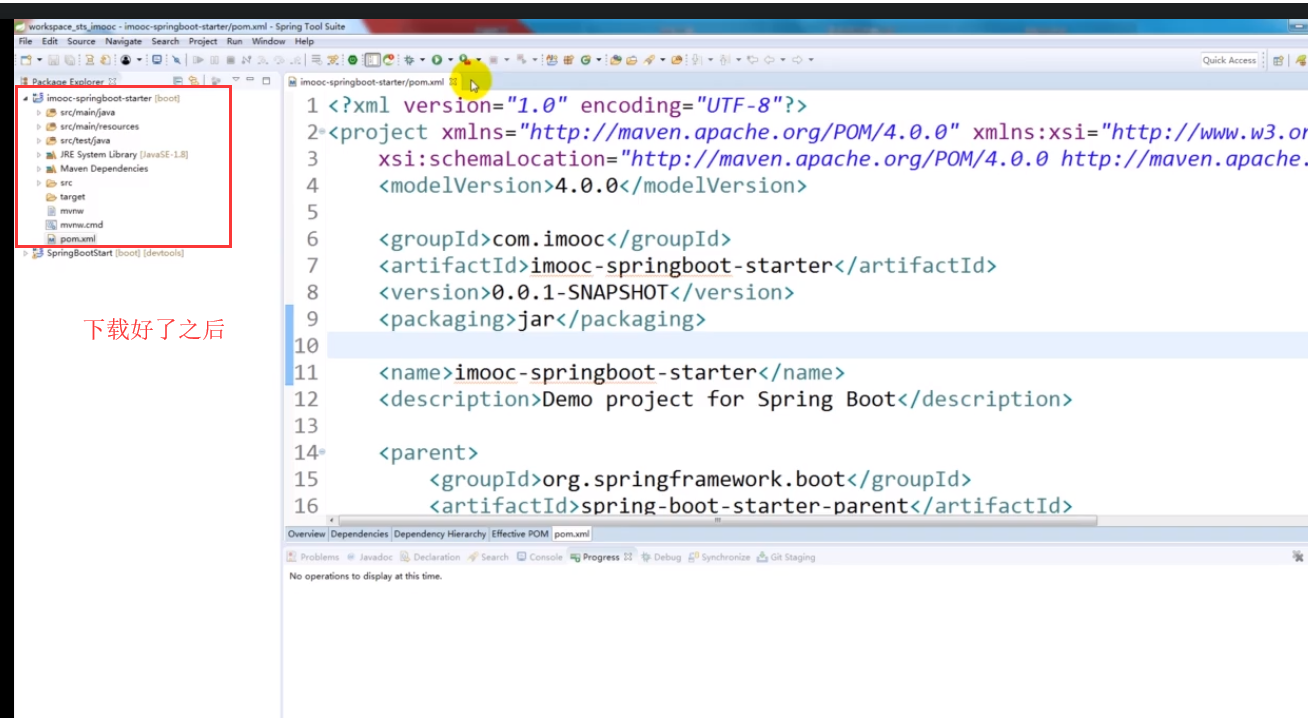Click the Boot Dashboard green power icon

(x=353, y=60)
